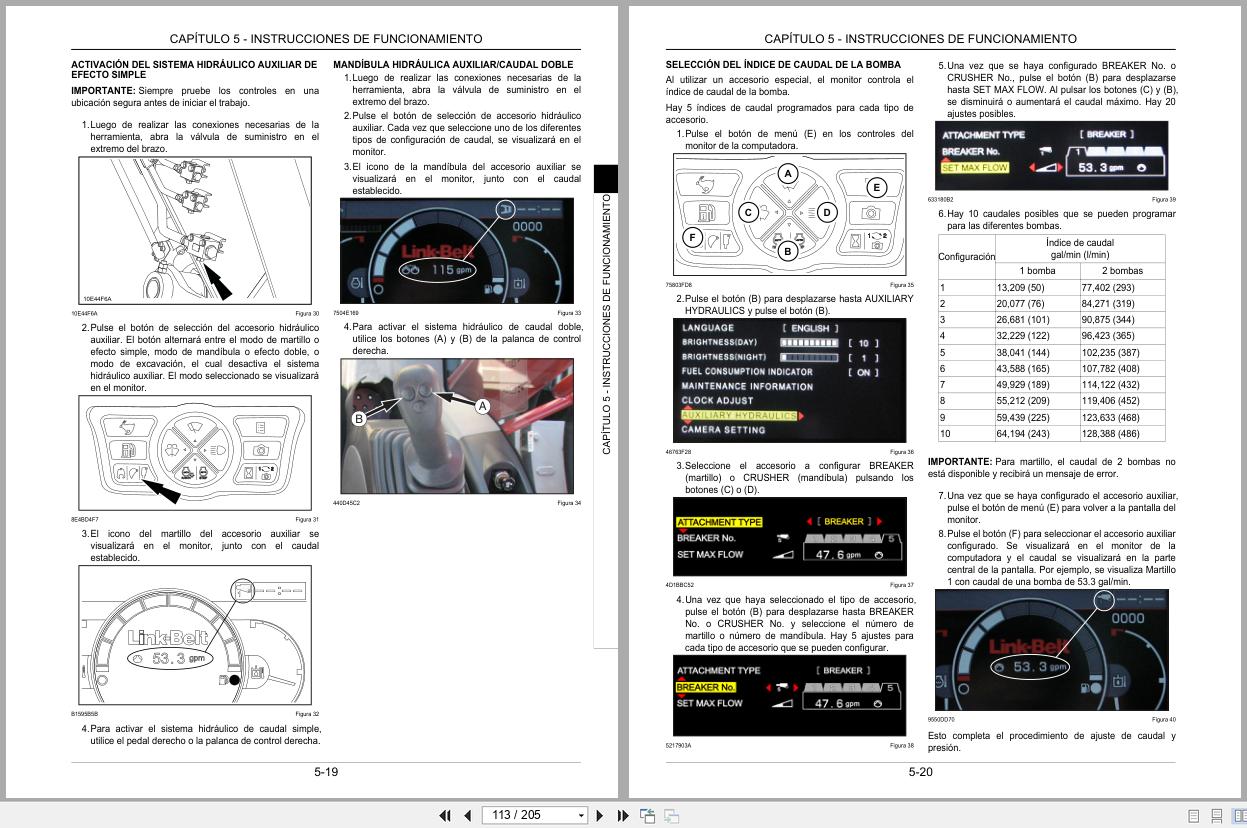Click table cell 55,212 (209)

tap(1023, 401)
